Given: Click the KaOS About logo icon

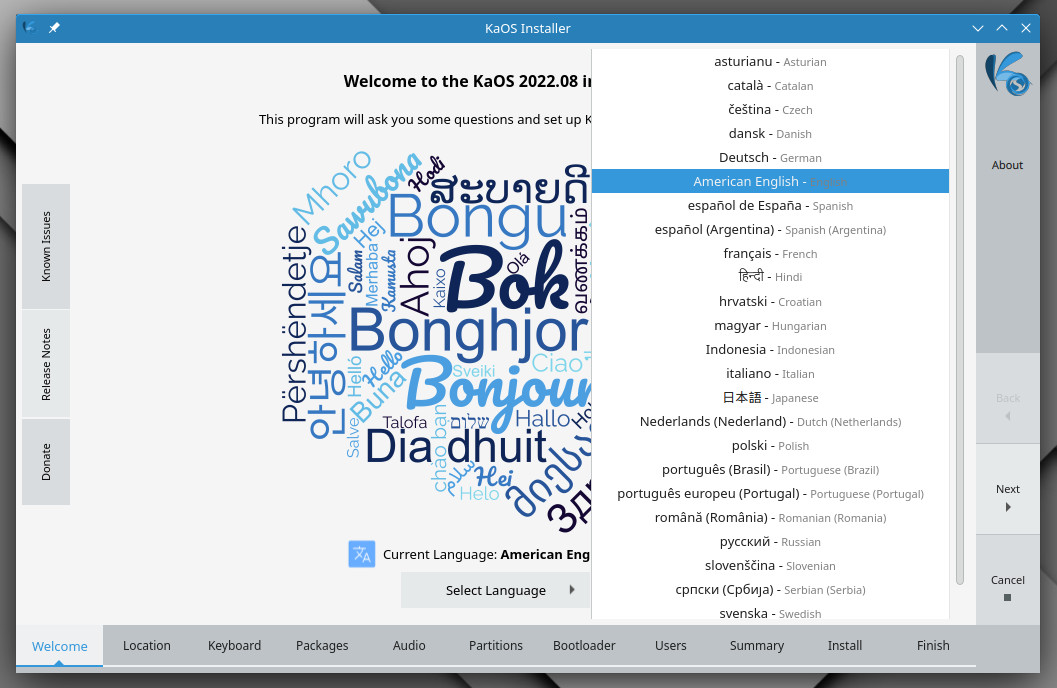Looking at the screenshot, I should click(1008, 74).
